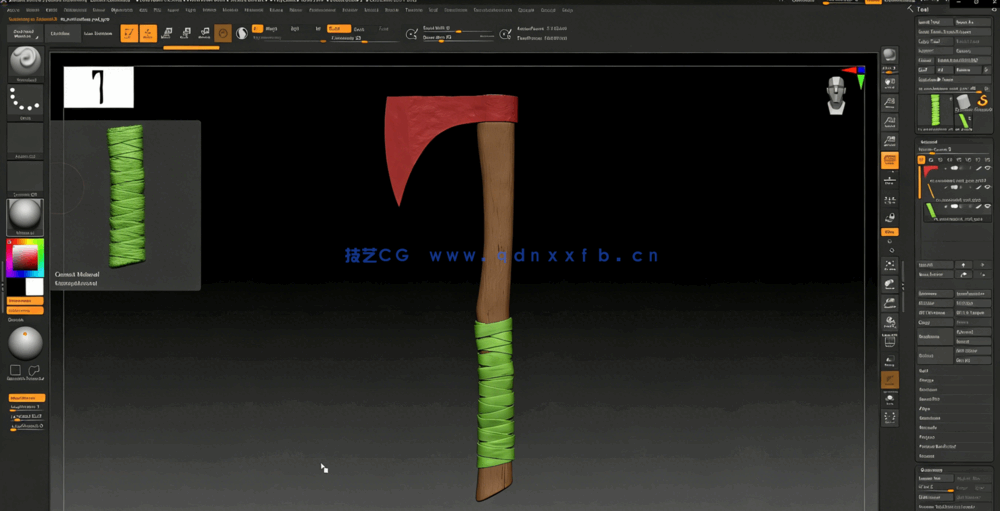This screenshot has width=1000, height=511.
Task: Open the Alpha menu in menu bar
Action: click(13, 10)
